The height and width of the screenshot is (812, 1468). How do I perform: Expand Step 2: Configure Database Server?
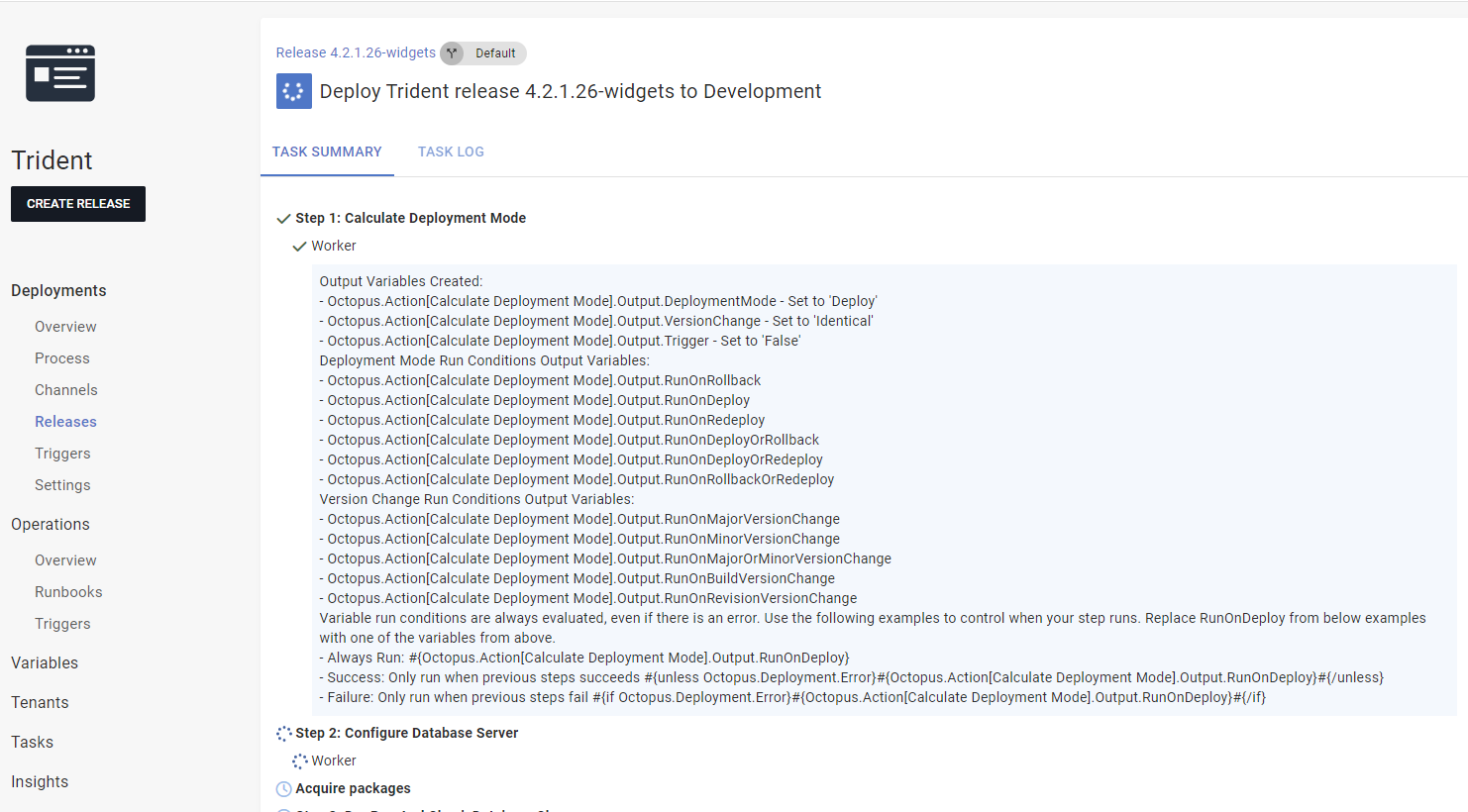click(406, 733)
